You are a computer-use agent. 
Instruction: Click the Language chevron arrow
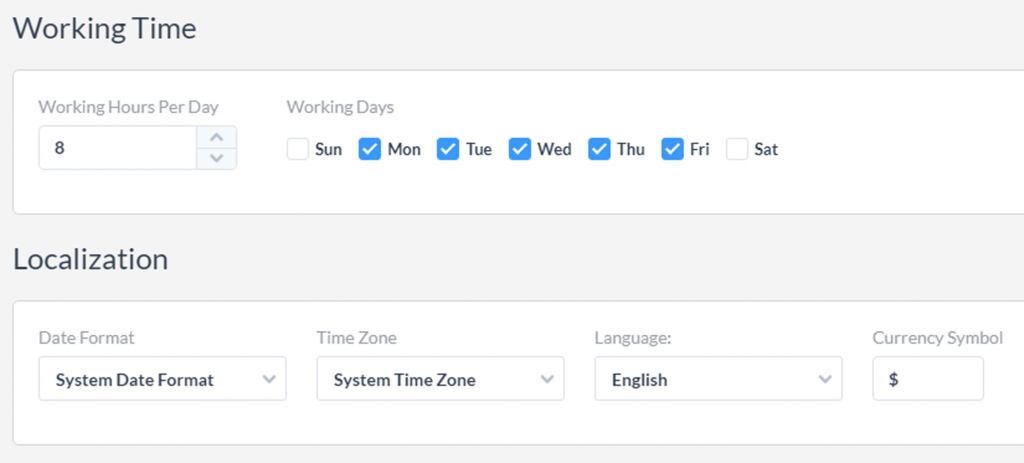(x=824, y=379)
